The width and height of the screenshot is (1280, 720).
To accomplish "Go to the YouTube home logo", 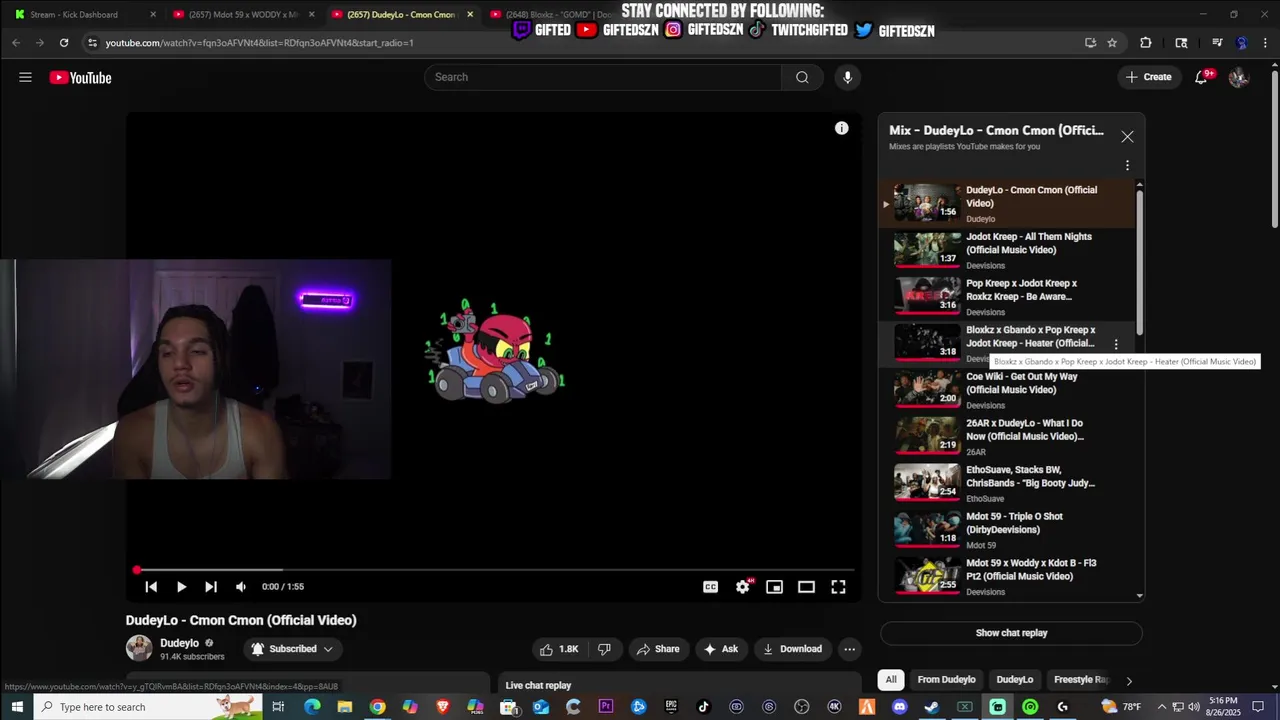I will point(80,78).
